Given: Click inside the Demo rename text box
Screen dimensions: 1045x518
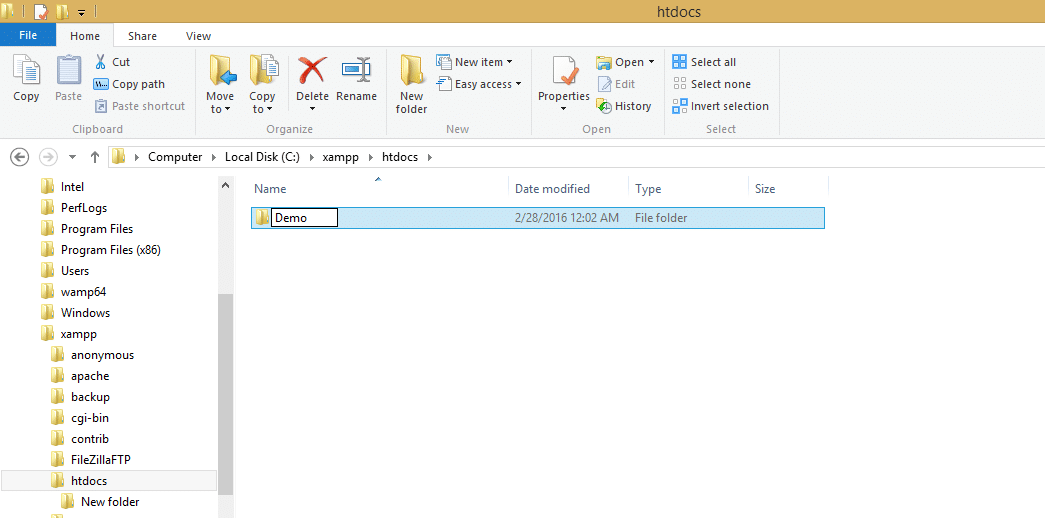Looking at the screenshot, I should click(x=305, y=218).
